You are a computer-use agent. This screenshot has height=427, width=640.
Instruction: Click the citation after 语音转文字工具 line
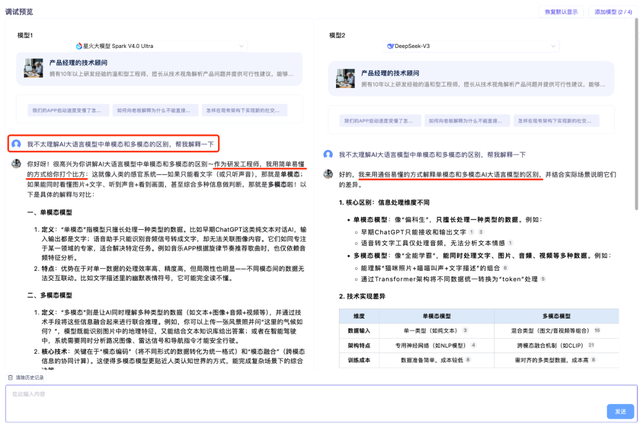click(x=510, y=243)
